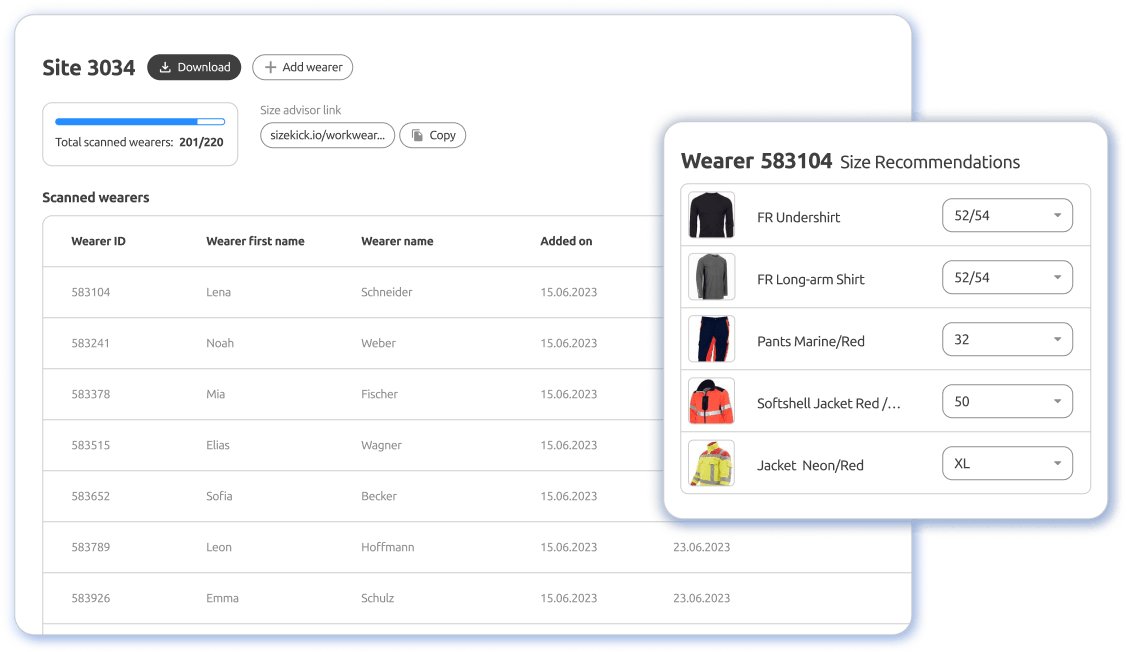Viewport: 1127px width, 652px height.
Task: Select wearer ID 583789
Action: point(91,547)
